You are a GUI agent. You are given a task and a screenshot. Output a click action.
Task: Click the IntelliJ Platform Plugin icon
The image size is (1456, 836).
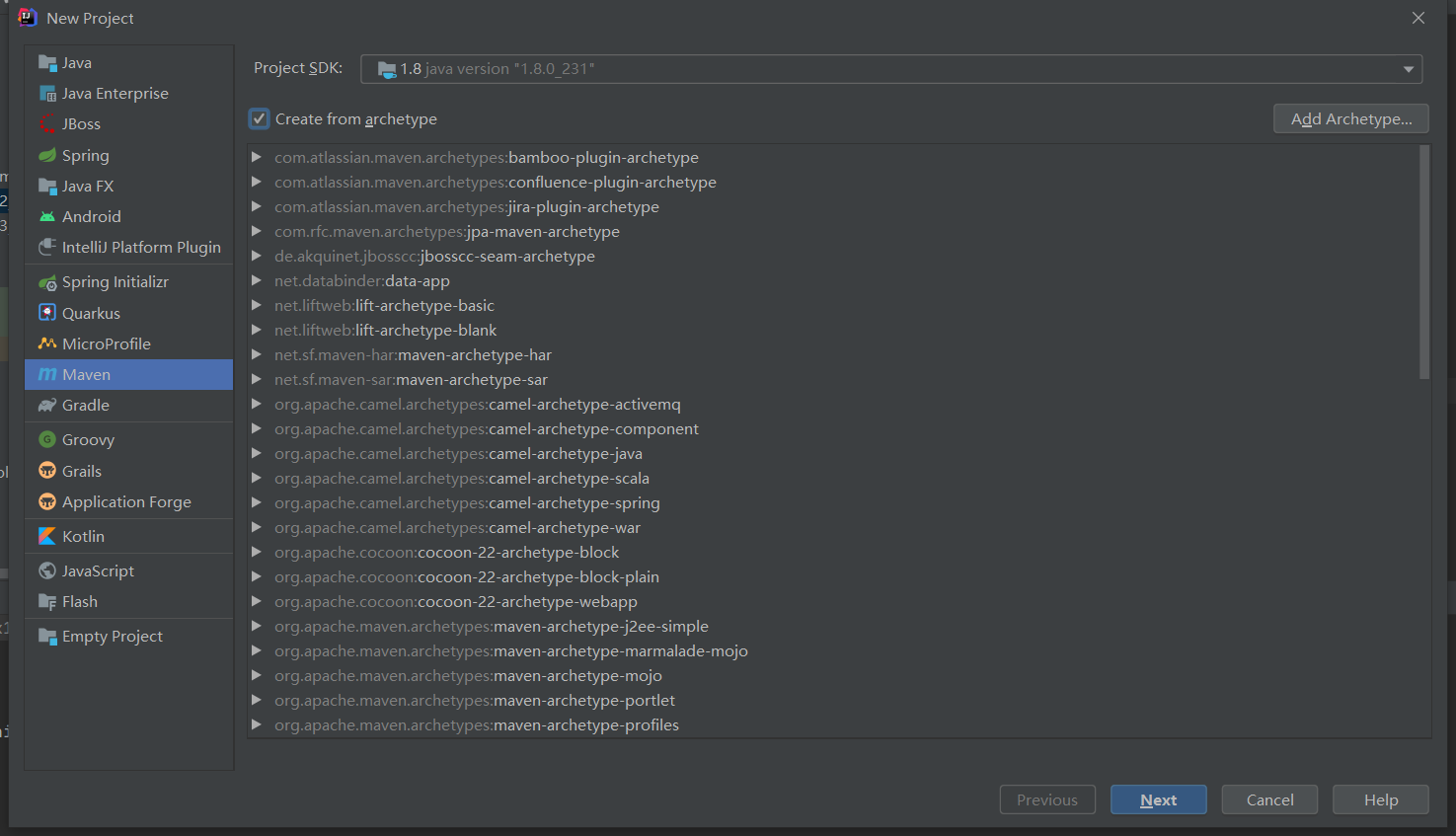tap(47, 247)
